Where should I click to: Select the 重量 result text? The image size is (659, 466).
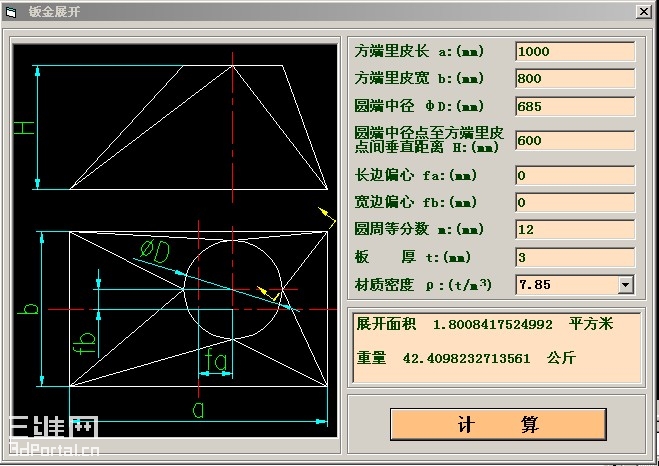point(466,358)
